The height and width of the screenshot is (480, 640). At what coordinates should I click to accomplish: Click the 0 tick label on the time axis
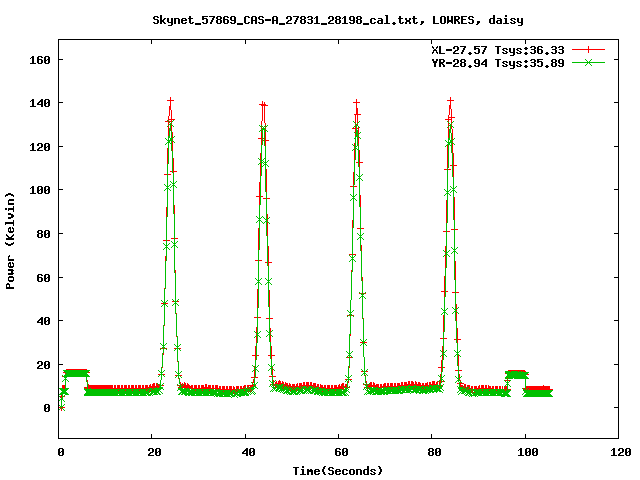(61, 452)
